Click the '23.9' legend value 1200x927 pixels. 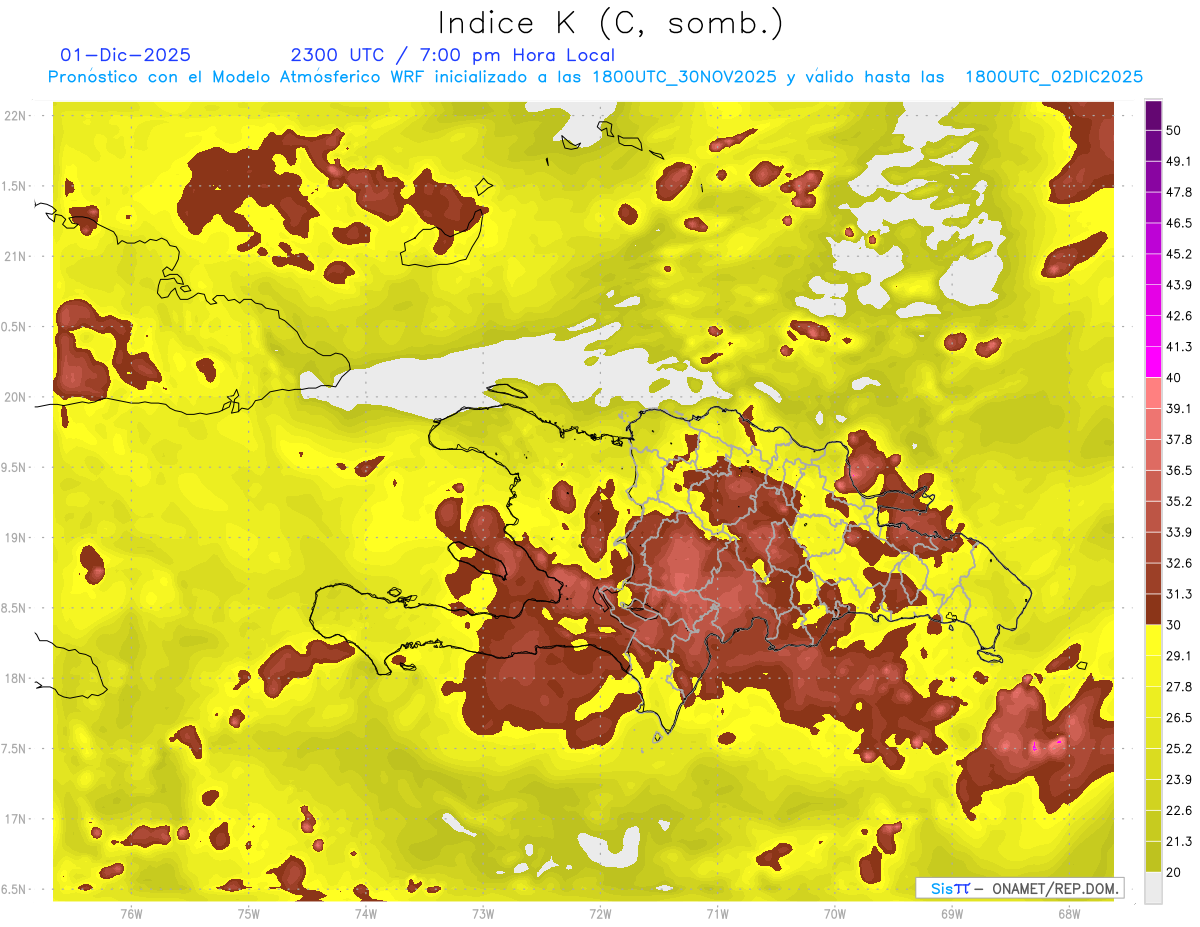(1179, 780)
